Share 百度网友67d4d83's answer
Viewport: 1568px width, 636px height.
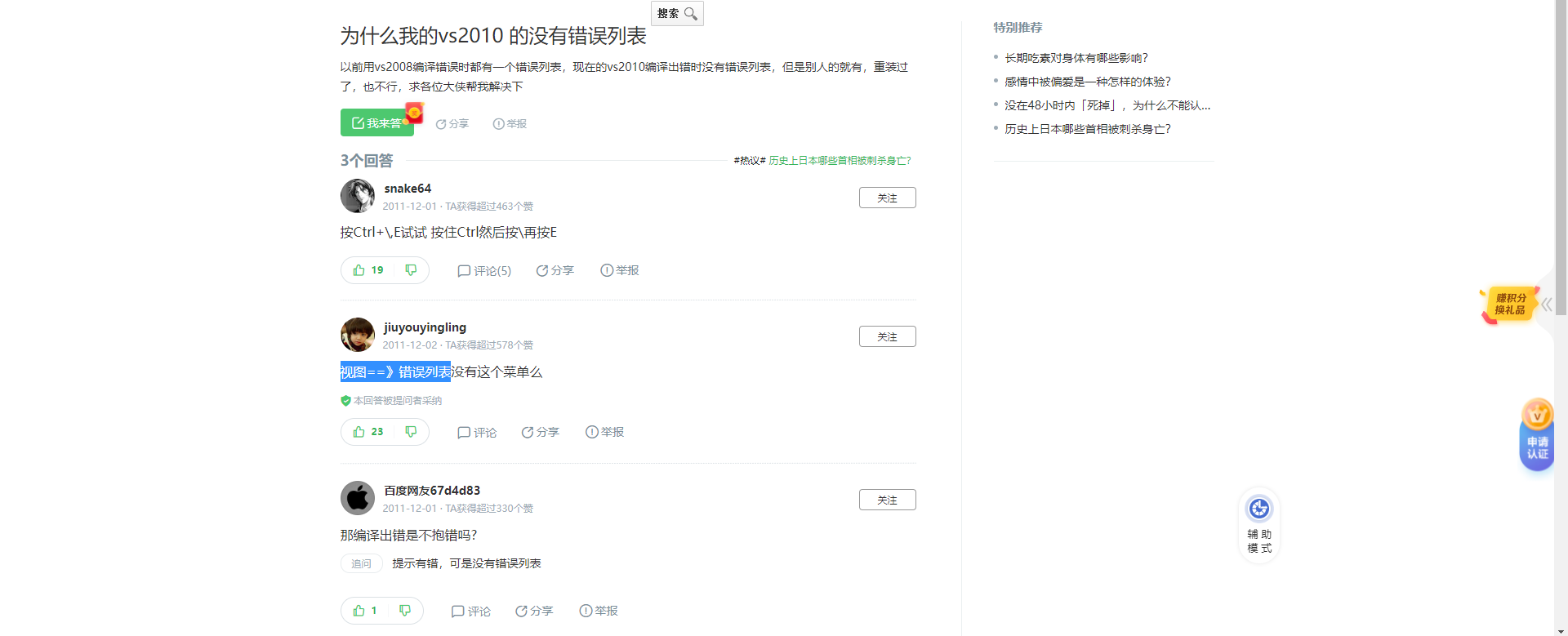coord(534,612)
